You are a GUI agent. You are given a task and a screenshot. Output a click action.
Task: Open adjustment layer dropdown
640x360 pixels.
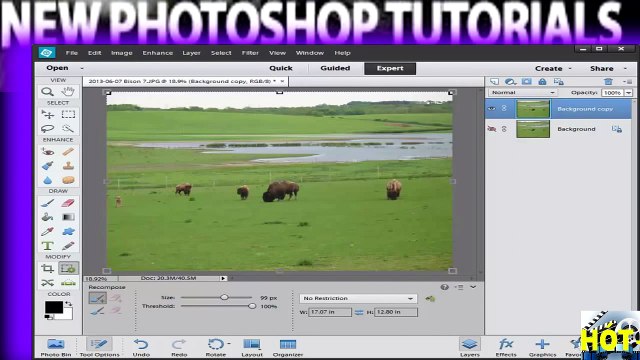coord(510,82)
